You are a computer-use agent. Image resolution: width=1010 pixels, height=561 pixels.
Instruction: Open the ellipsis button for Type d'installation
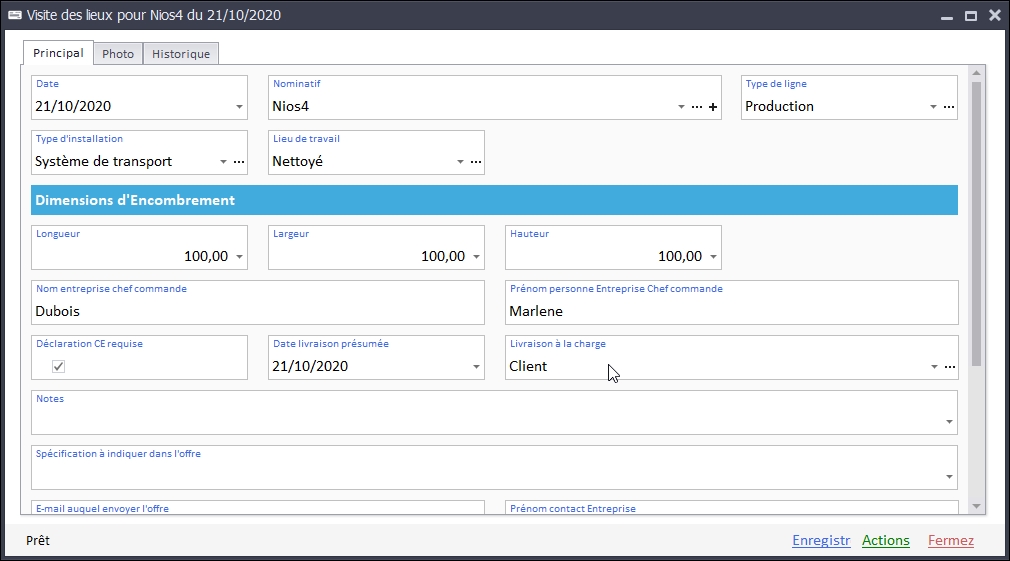239,162
